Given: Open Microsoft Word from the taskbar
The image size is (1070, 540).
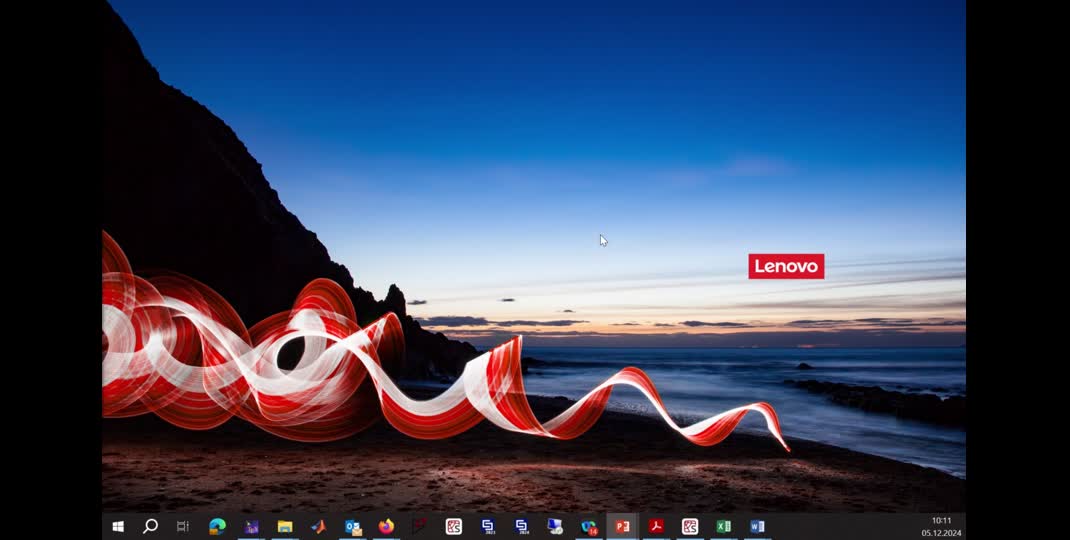Looking at the screenshot, I should (x=757, y=526).
